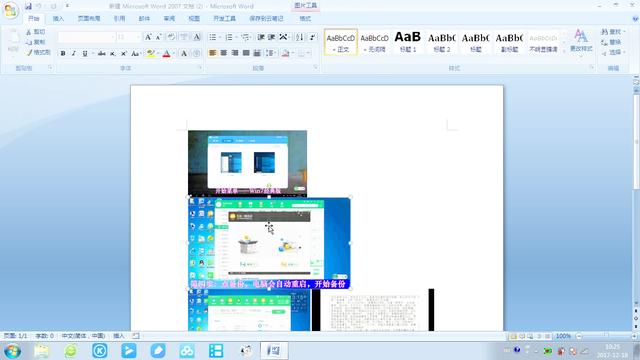Toggle left alignment button
Viewport: 640px width, 360px height.
213,53
